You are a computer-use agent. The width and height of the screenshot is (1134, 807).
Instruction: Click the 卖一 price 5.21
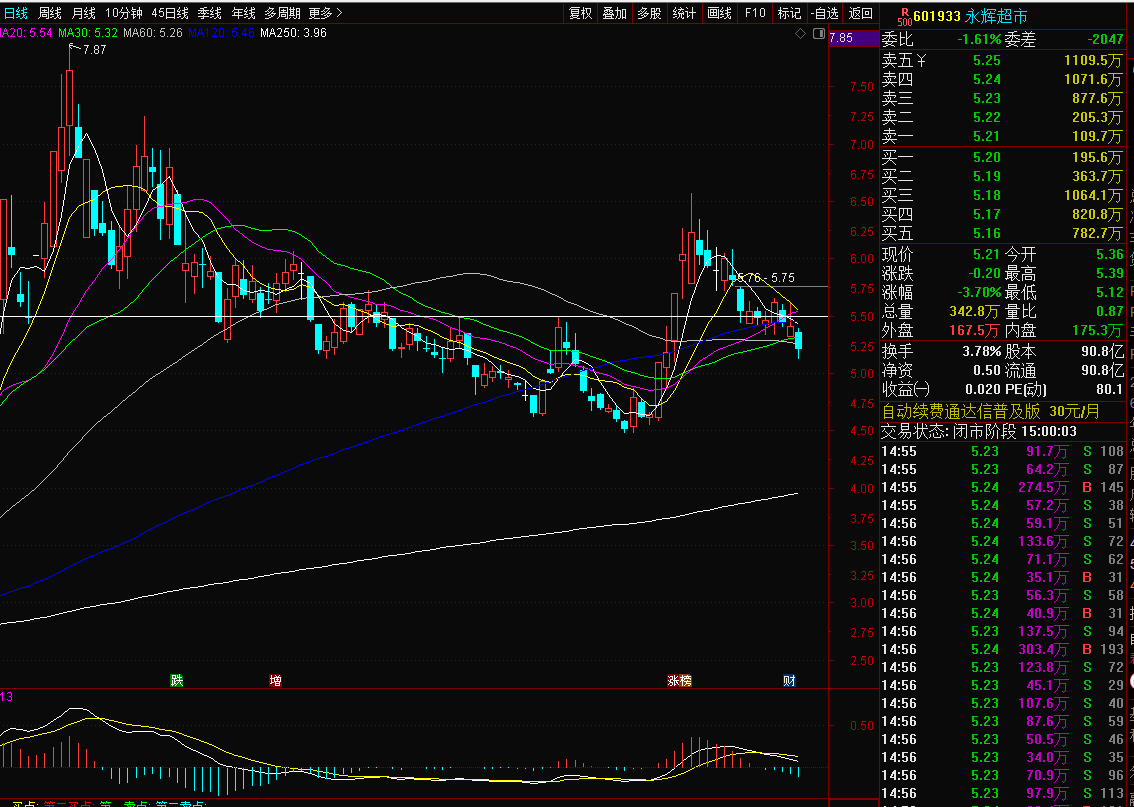click(986, 137)
